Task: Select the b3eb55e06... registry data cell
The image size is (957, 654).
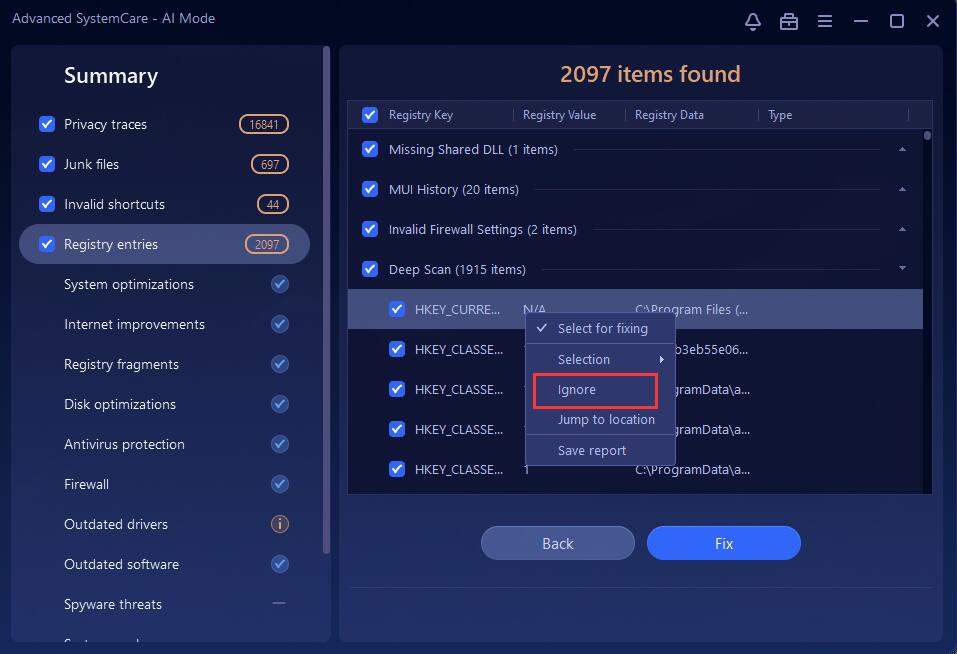Action: (711, 350)
